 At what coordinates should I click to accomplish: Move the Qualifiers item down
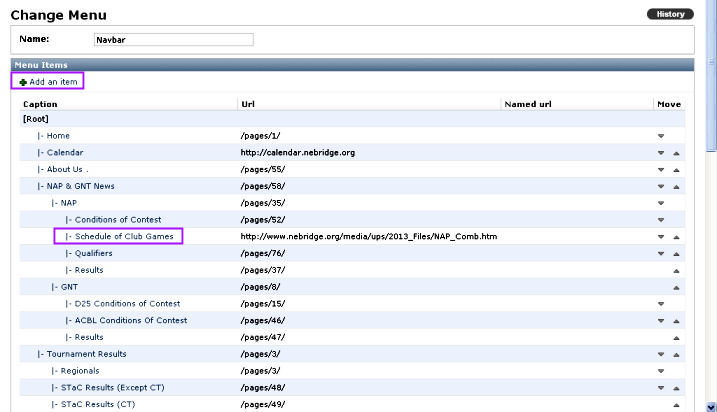tap(660, 254)
